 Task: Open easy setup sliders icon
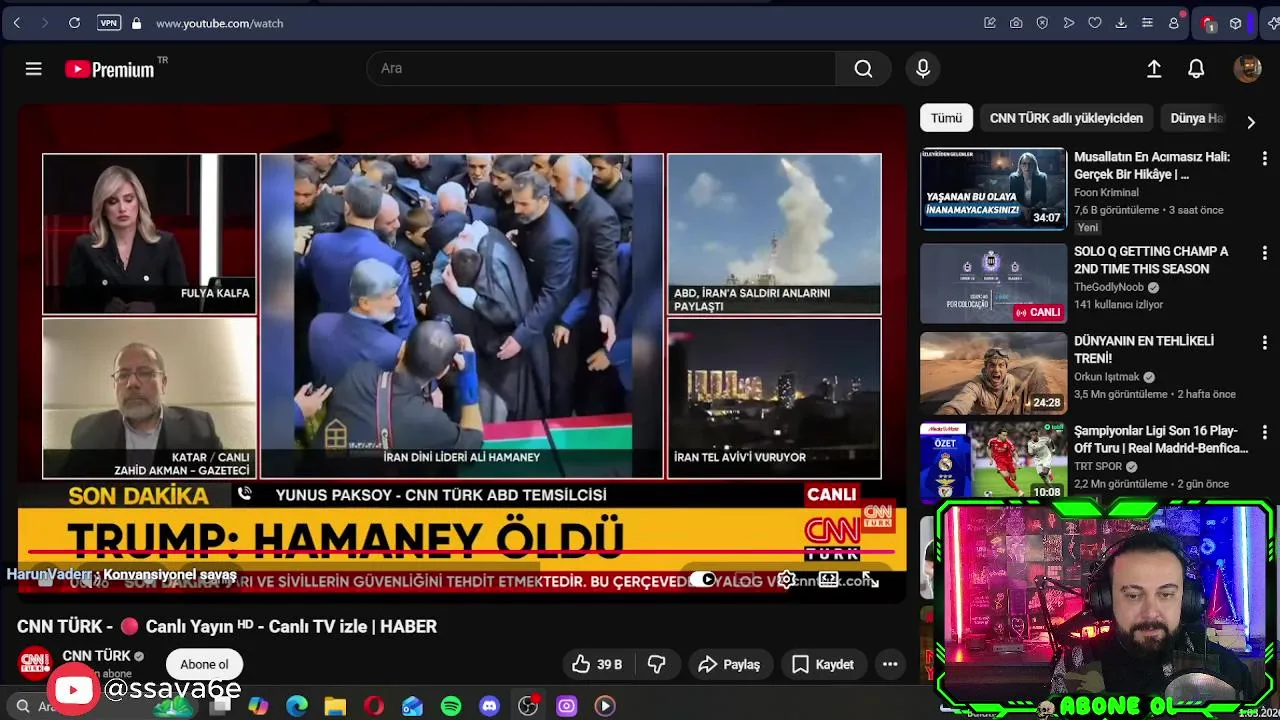point(1147,23)
